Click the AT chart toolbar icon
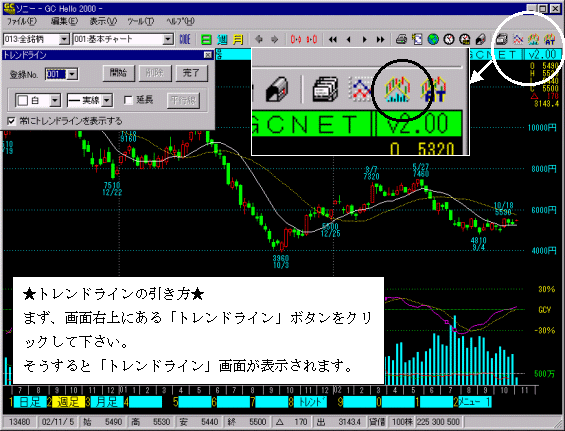Image resolution: width=565 pixels, height=431 pixels. [550, 39]
